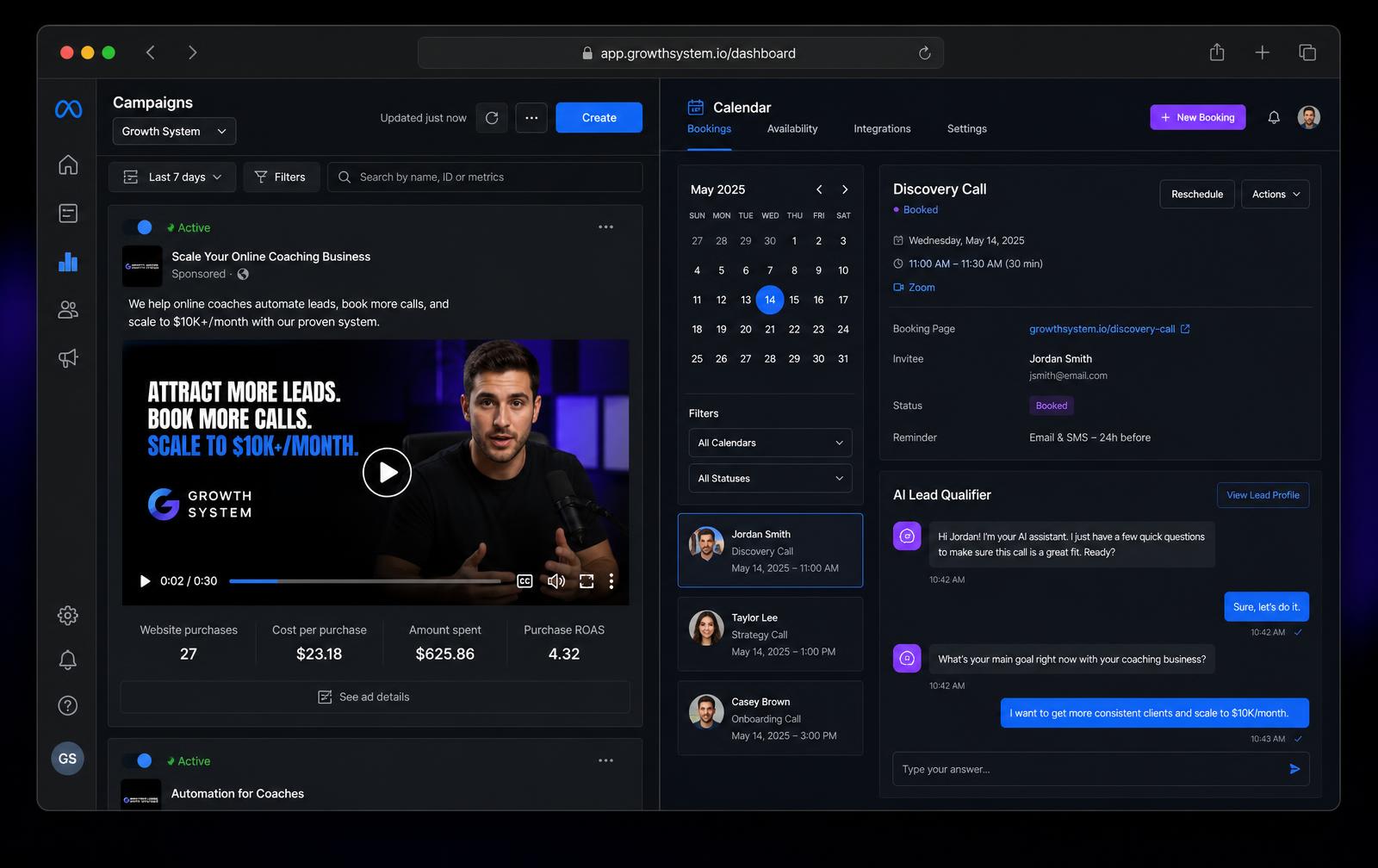The height and width of the screenshot is (868, 1378).
Task: Open menu for Automation for Coaches ad
Action: pyautogui.click(x=606, y=760)
